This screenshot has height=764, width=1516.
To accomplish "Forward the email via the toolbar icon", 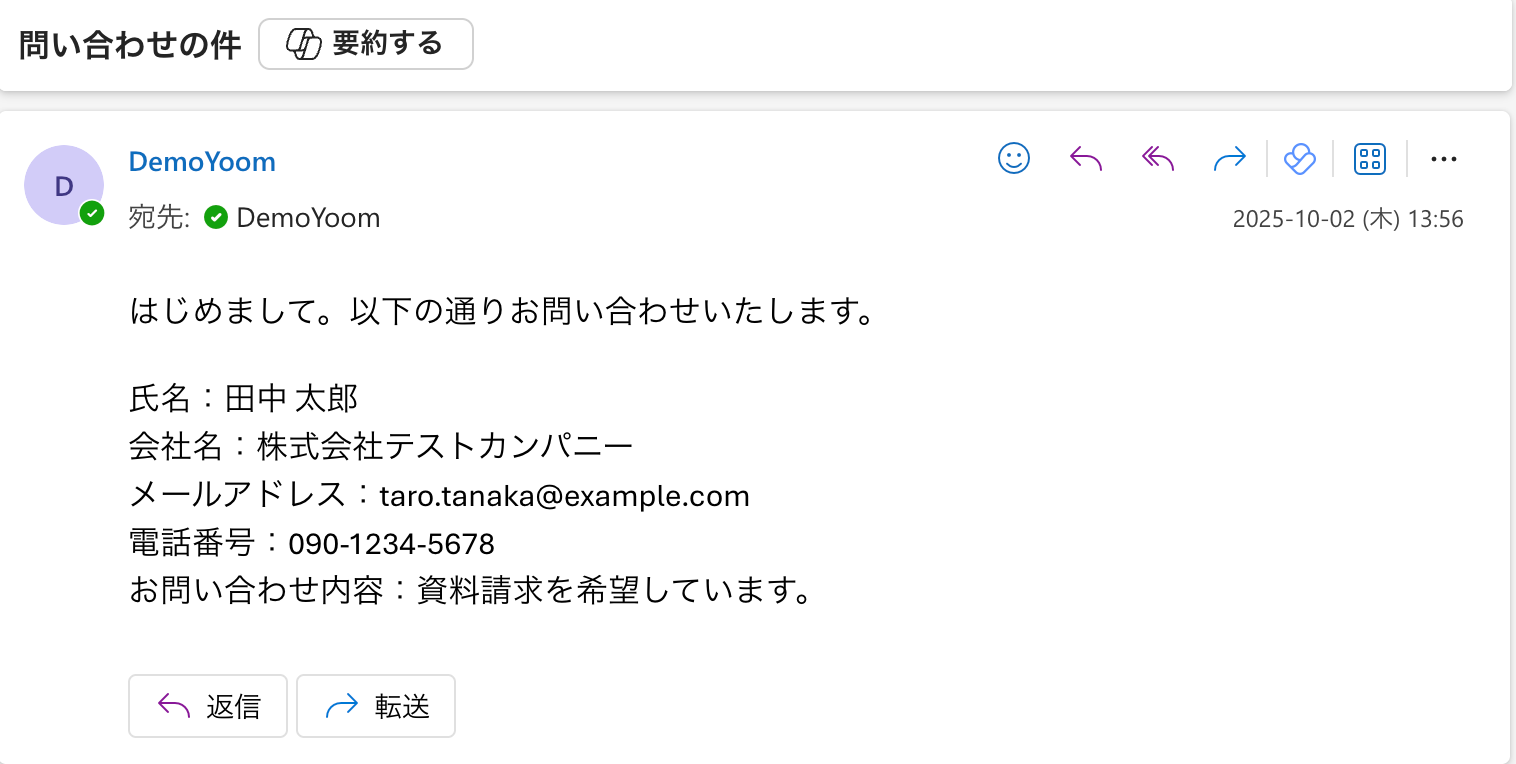I will [x=1229, y=158].
